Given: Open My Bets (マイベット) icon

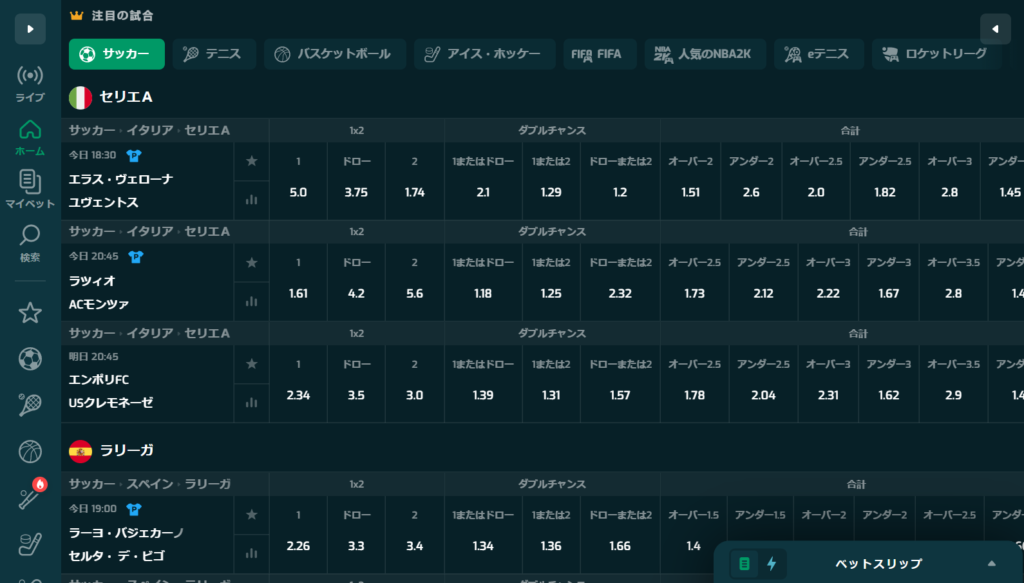Looking at the screenshot, I should (x=30, y=189).
